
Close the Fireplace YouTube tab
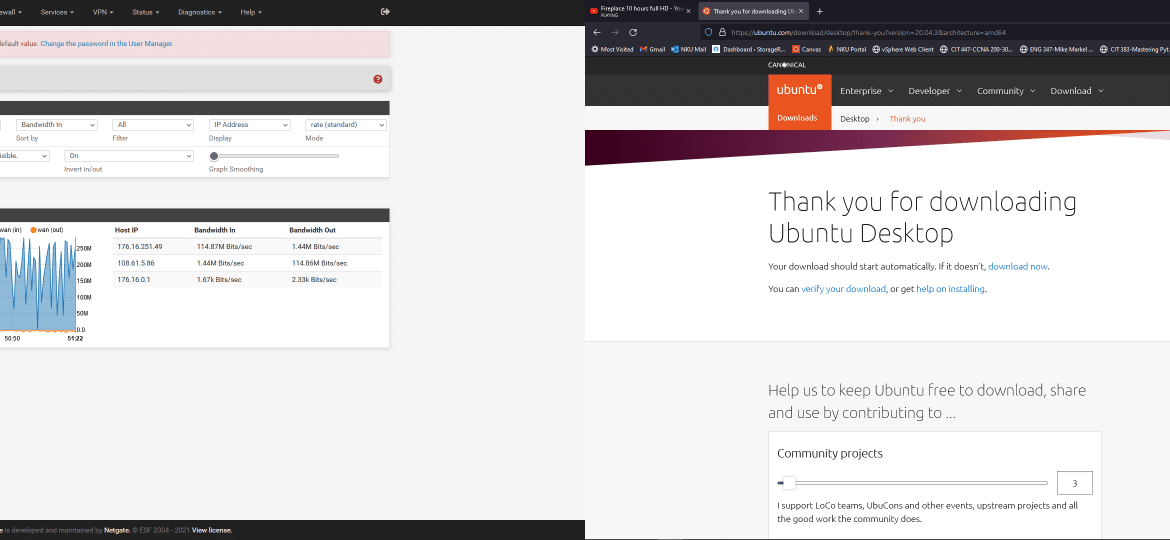pos(688,11)
